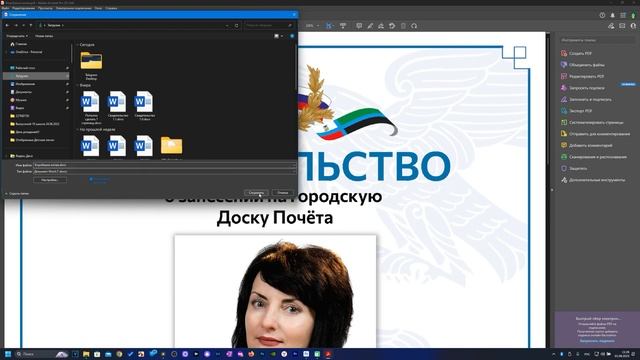This screenshot has width=640, height=360.
Task: Select OneDrive in navigation pane
Action: tap(27, 52)
